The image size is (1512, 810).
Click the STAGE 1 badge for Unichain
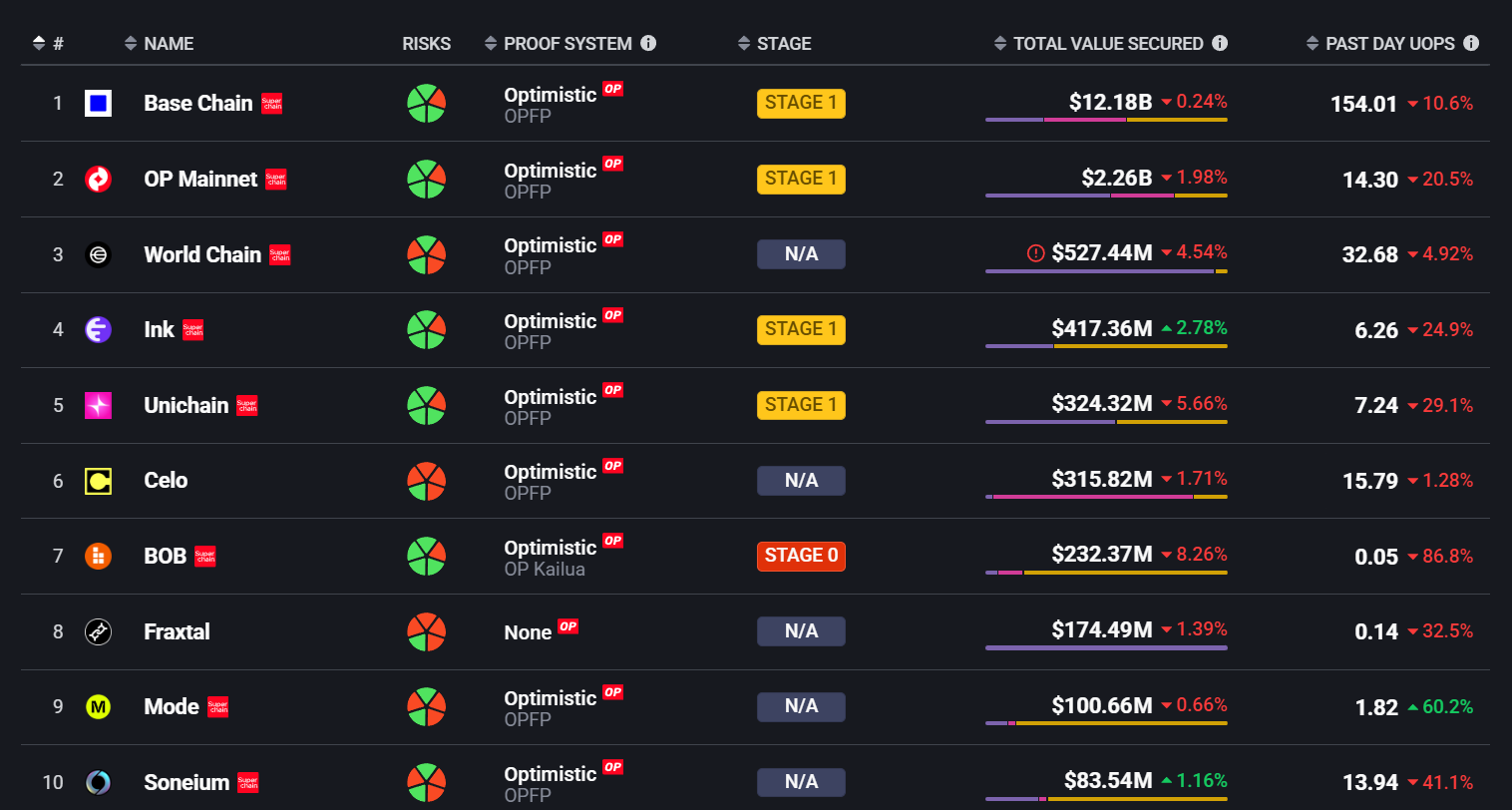coord(801,405)
